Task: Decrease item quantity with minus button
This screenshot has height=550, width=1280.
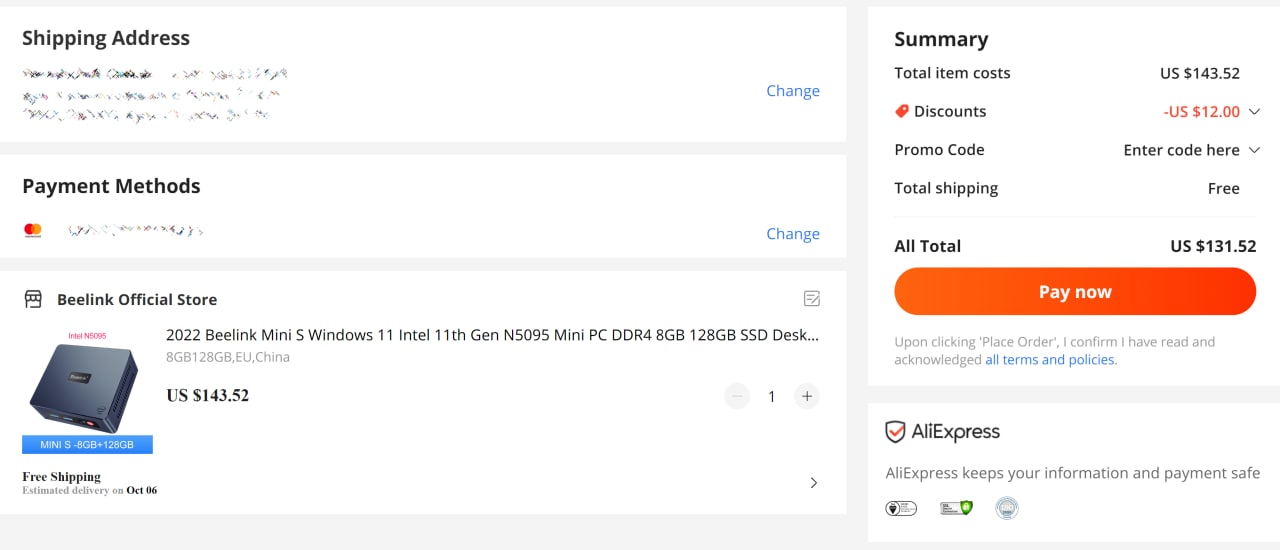Action: coord(737,396)
